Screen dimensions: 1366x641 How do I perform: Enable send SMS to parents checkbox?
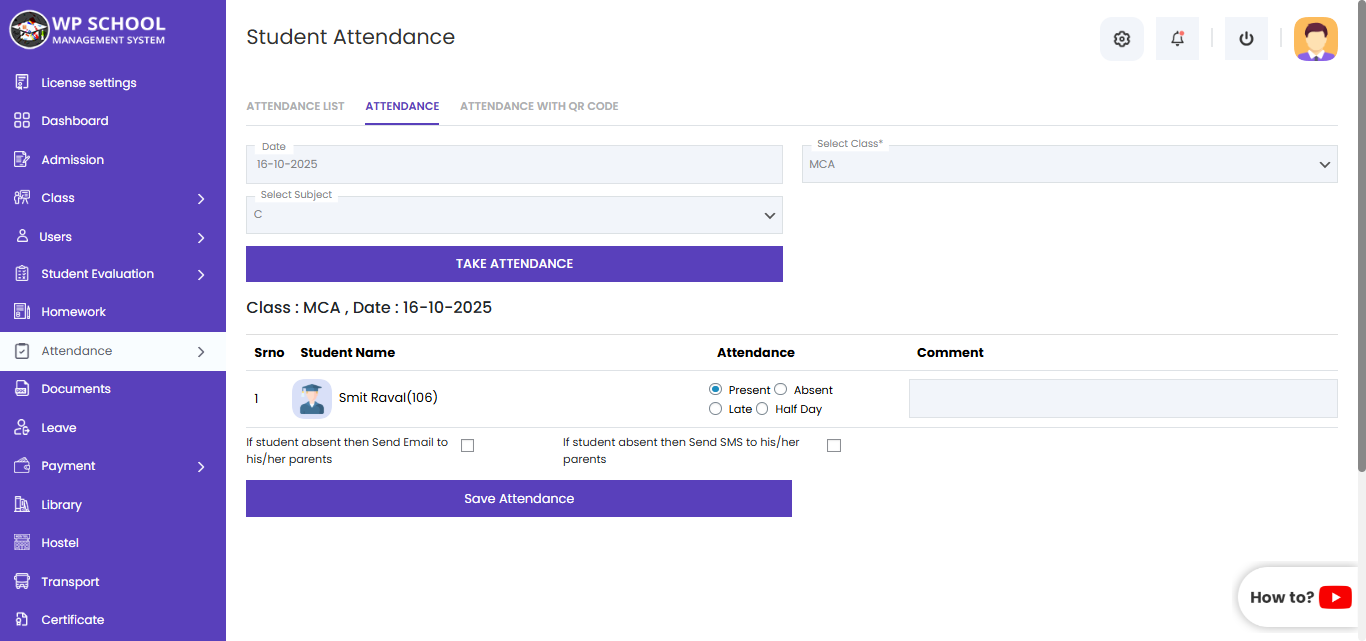tap(834, 446)
